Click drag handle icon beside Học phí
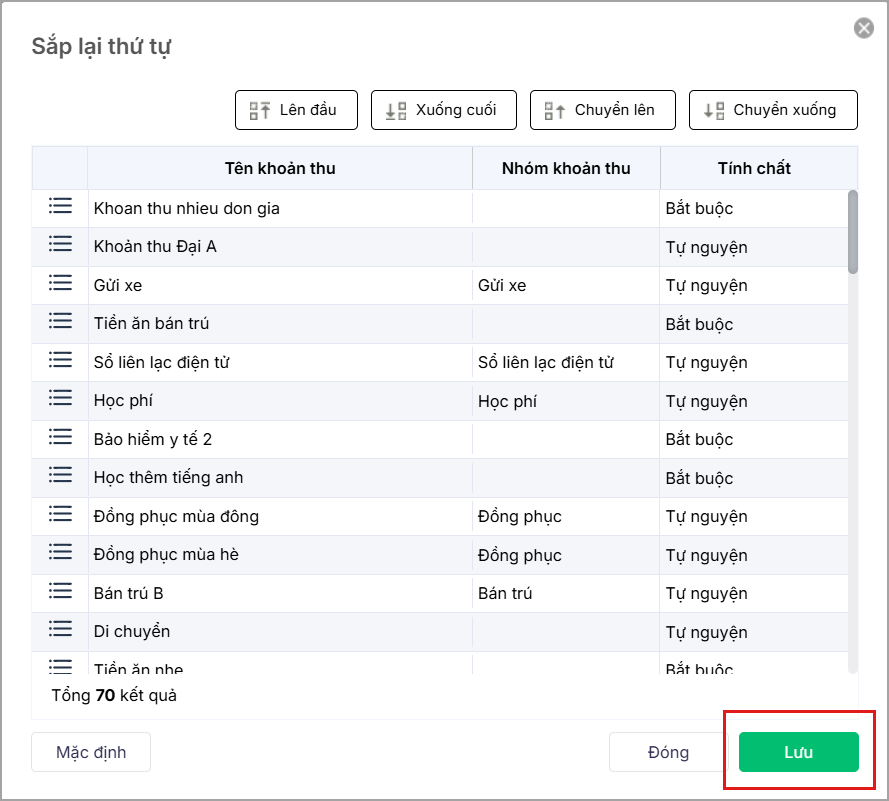Screen dimensions: 889x801 pyautogui.click(x=60, y=398)
